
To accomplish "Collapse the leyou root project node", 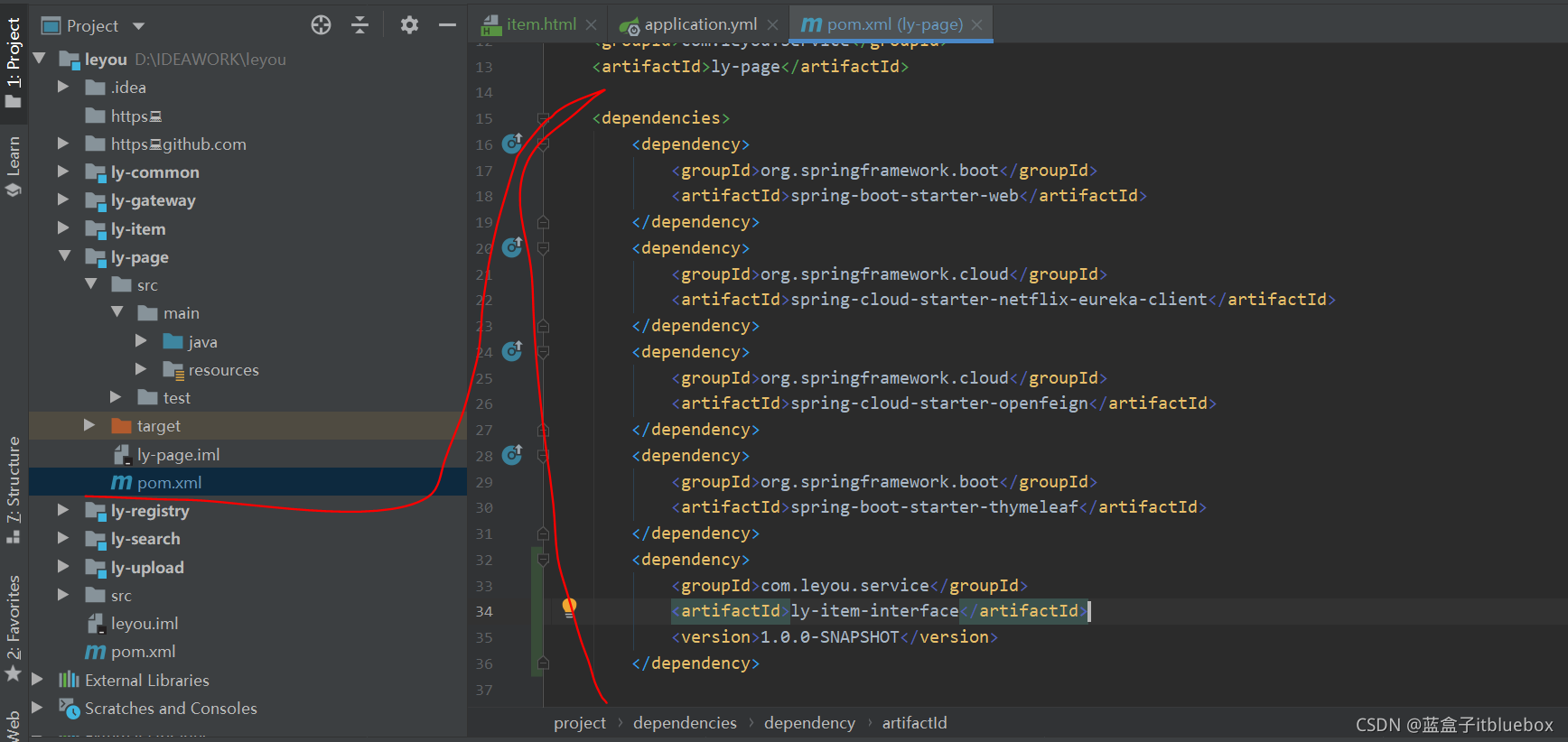I will tap(39, 59).
